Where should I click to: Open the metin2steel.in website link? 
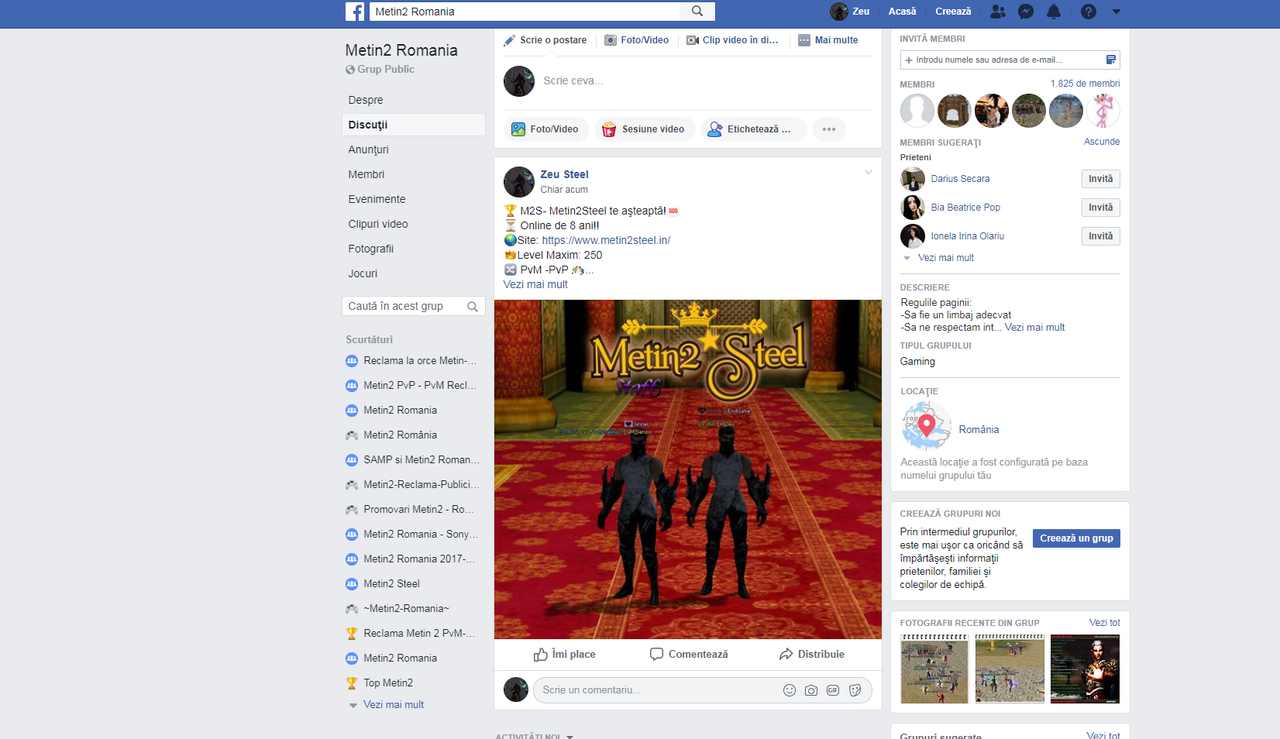coord(606,240)
